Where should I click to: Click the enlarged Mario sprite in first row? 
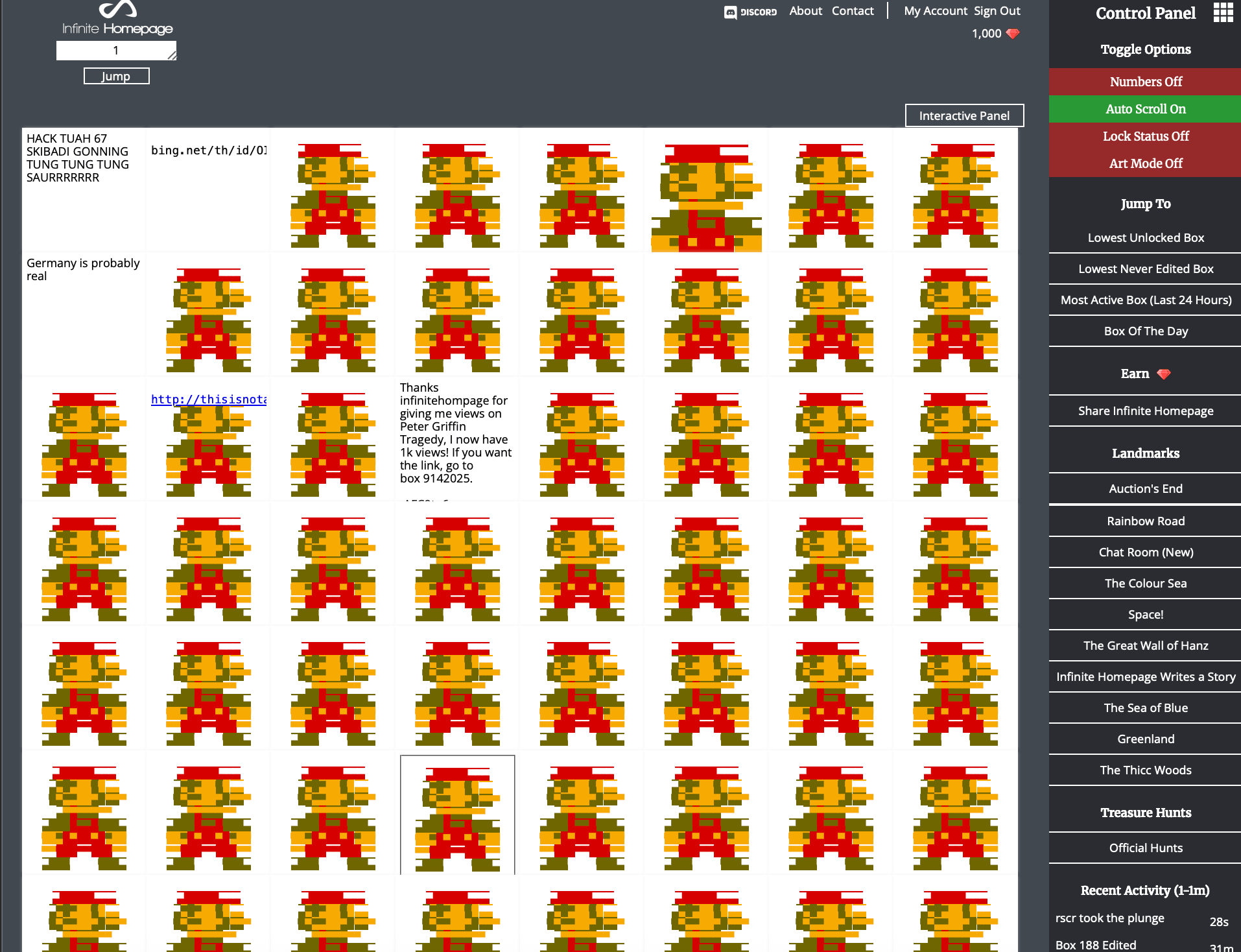point(707,198)
